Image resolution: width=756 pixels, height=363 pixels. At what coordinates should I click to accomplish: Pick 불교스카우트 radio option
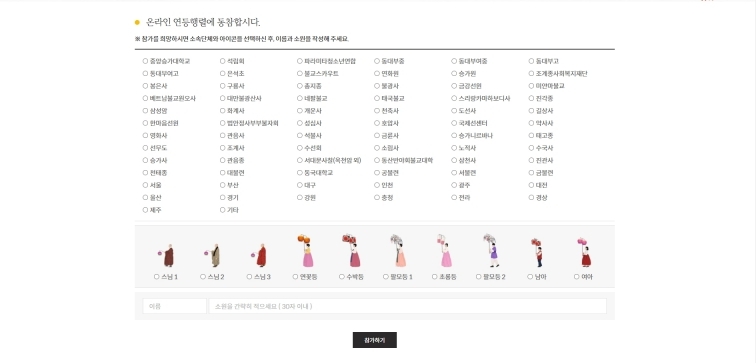pyautogui.click(x=300, y=74)
